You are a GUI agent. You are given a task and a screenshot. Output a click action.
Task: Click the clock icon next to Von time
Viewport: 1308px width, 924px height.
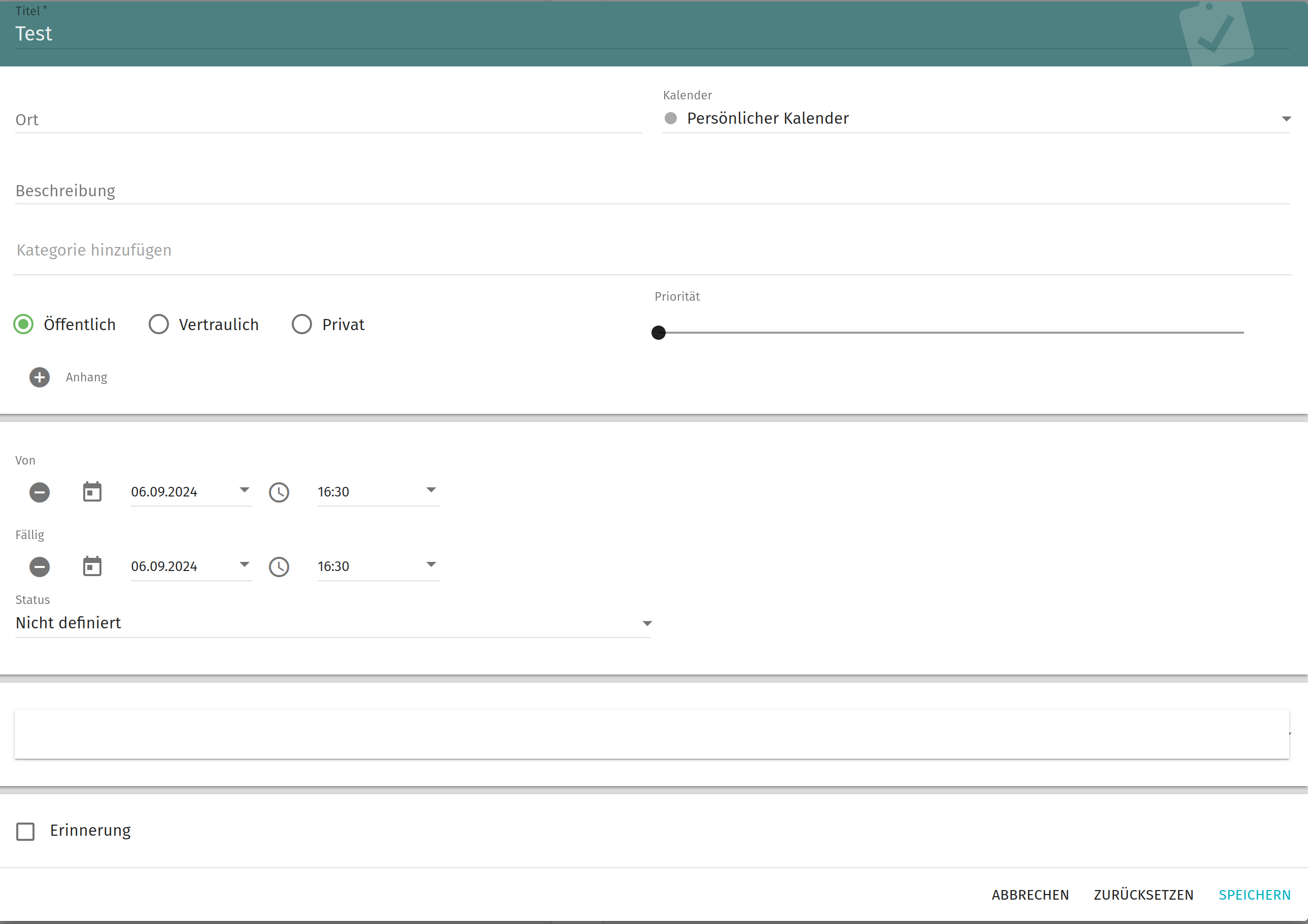tap(279, 492)
